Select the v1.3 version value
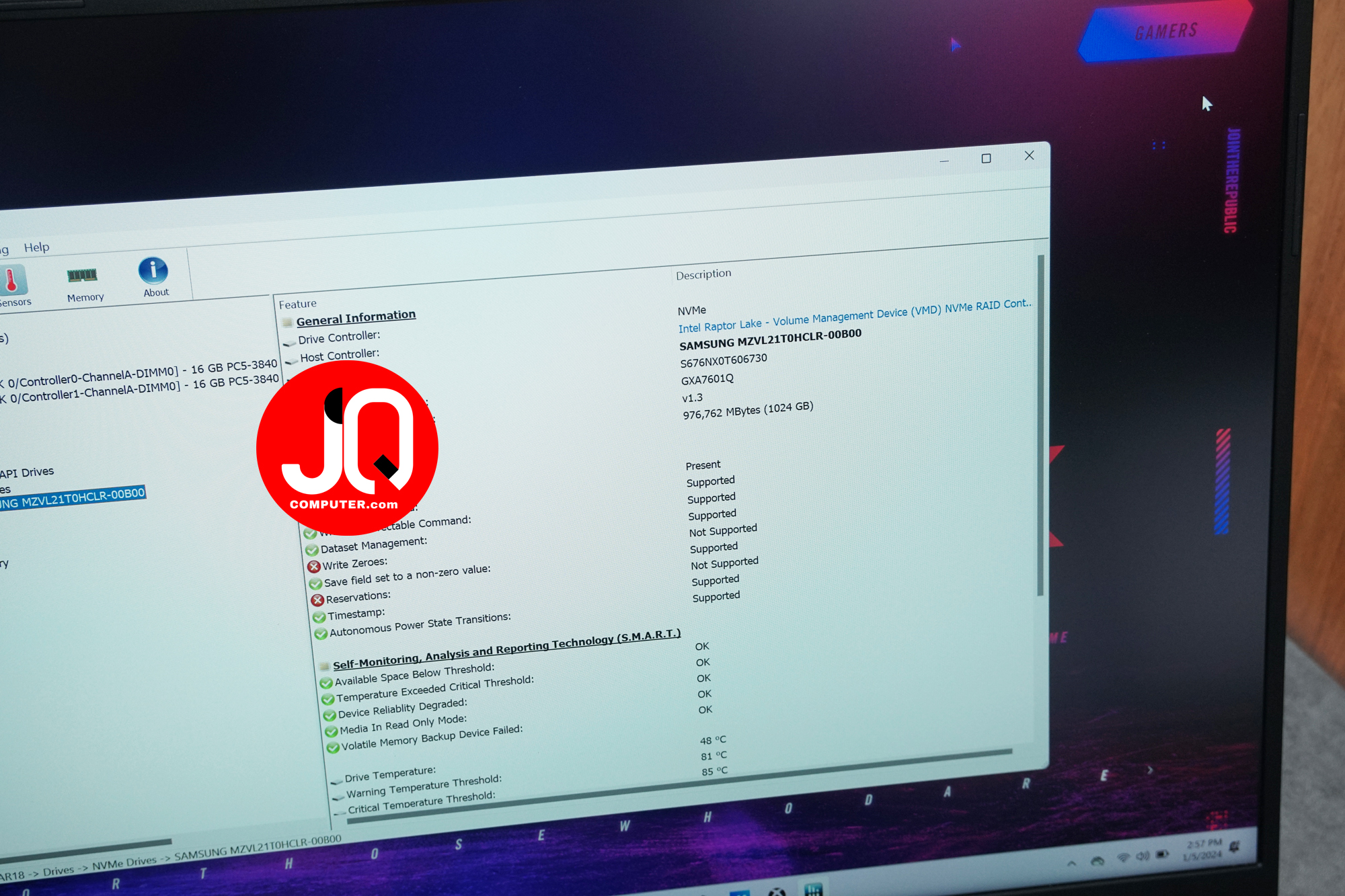The width and height of the screenshot is (1345, 896). pyautogui.click(x=693, y=397)
